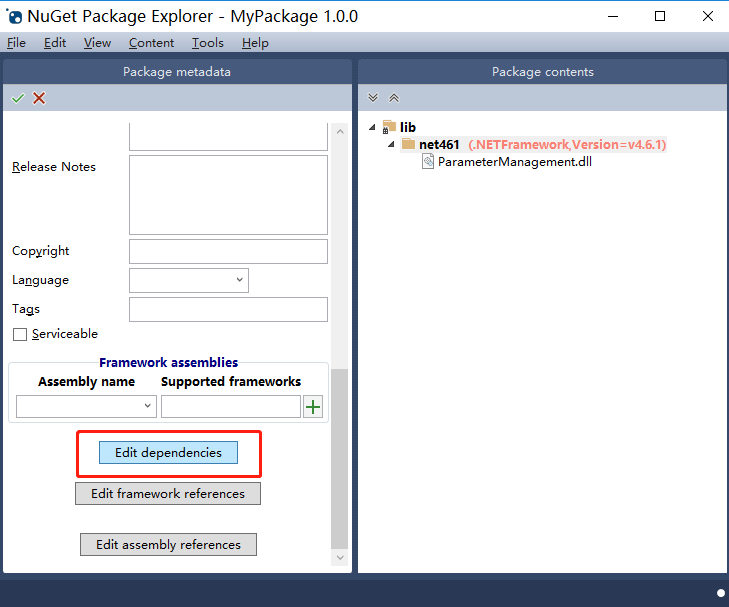Focus the Copyright input field
The image size is (729, 607).
click(228, 251)
